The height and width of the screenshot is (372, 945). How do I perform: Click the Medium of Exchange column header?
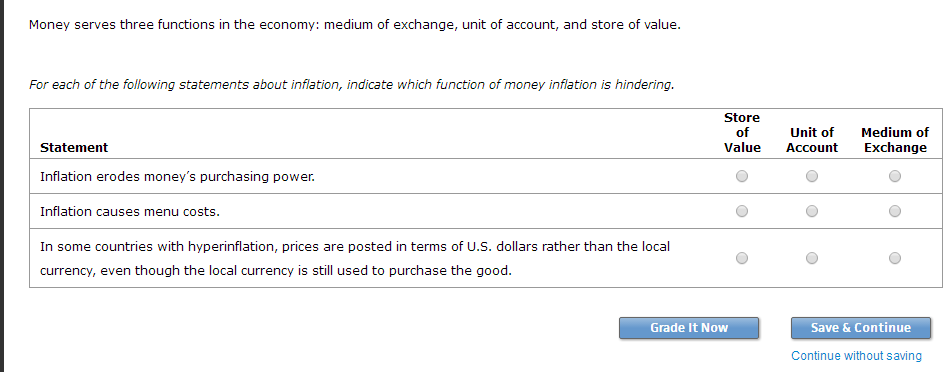point(895,140)
